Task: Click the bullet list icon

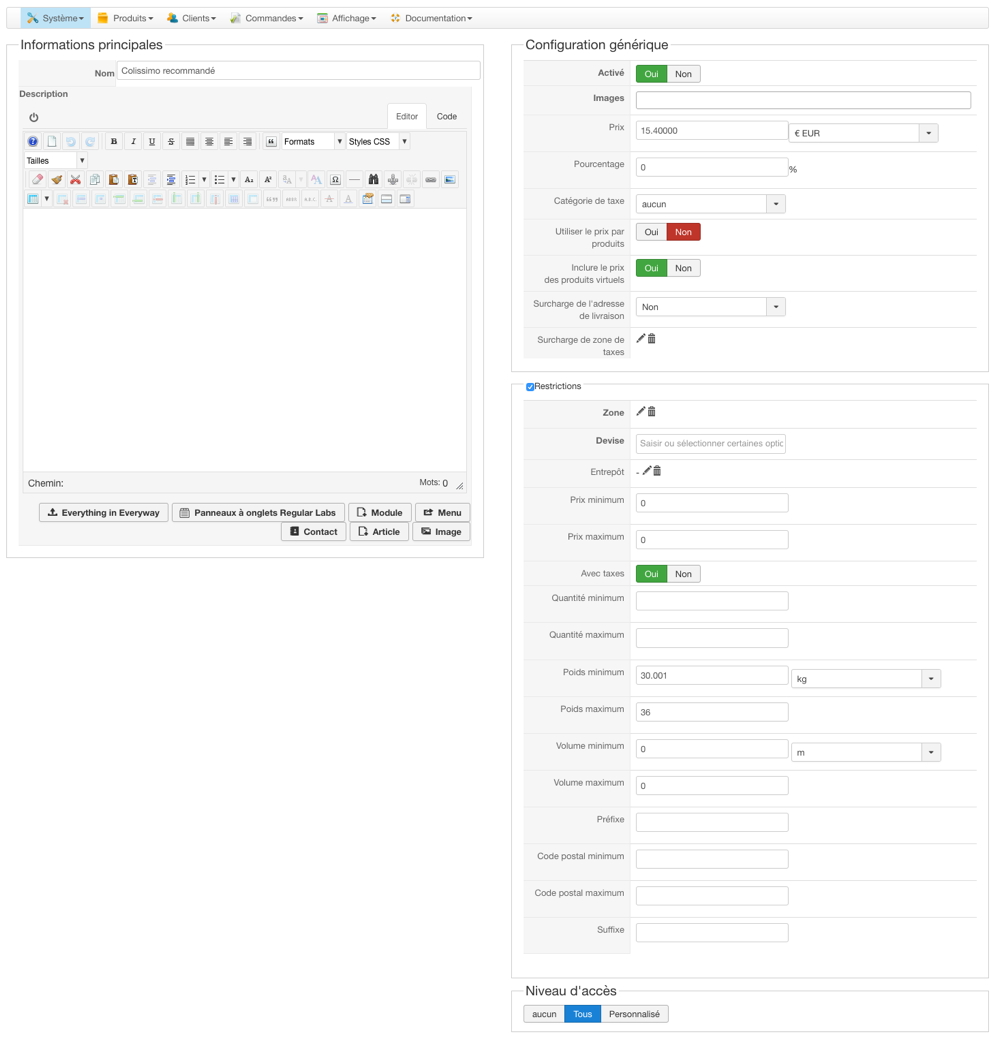Action: click(219, 179)
